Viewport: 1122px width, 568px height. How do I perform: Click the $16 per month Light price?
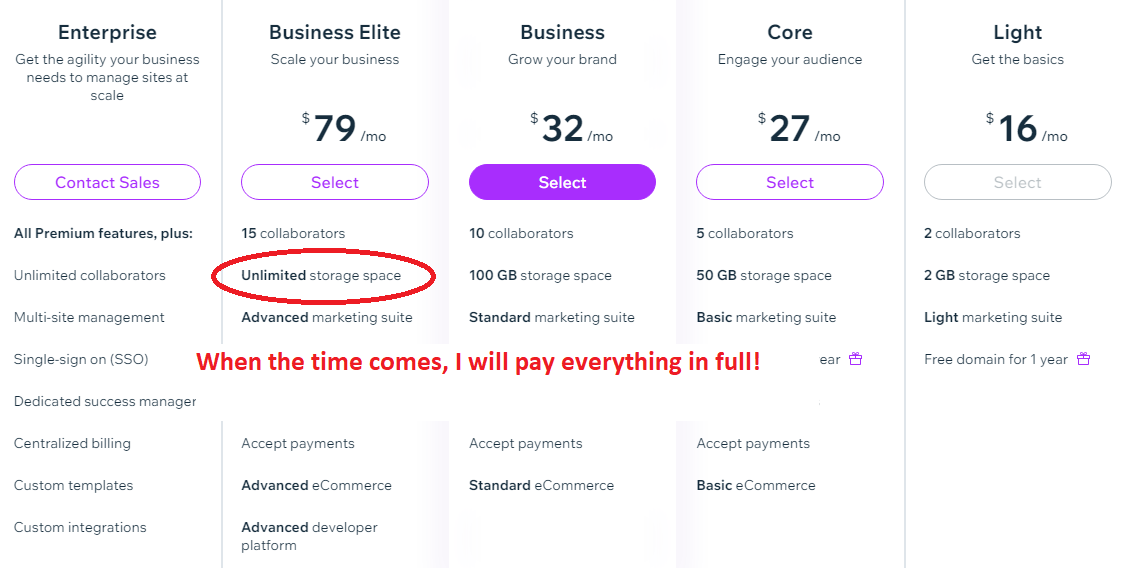pos(1026,129)
